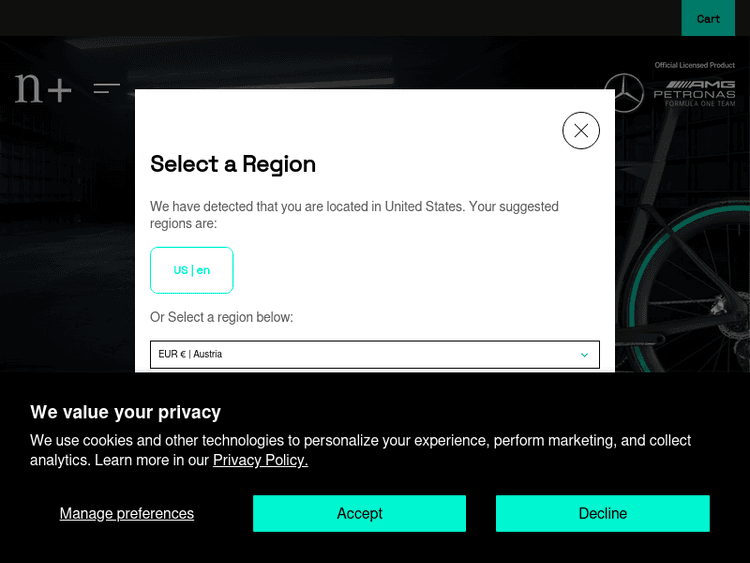Choose the suggested US | en region
Viewport: 750px width, 563px height.
point(192,270)
